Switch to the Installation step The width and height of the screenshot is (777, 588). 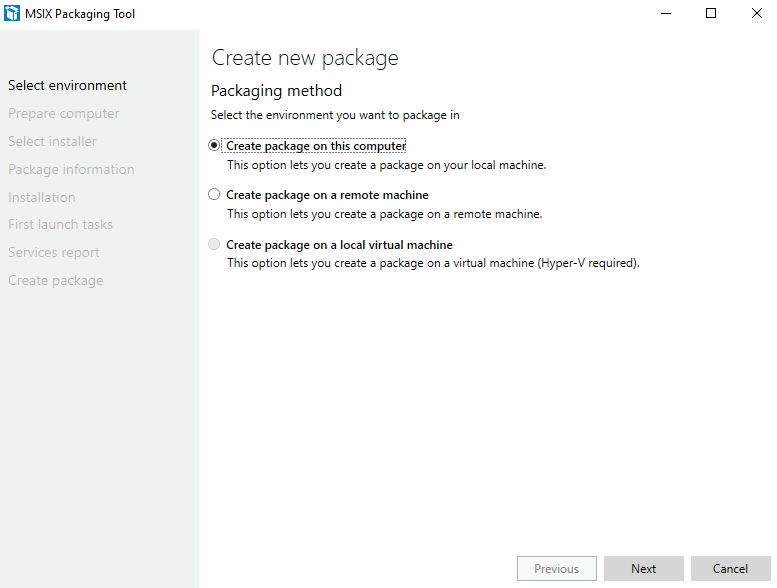[x=42, y=197]
